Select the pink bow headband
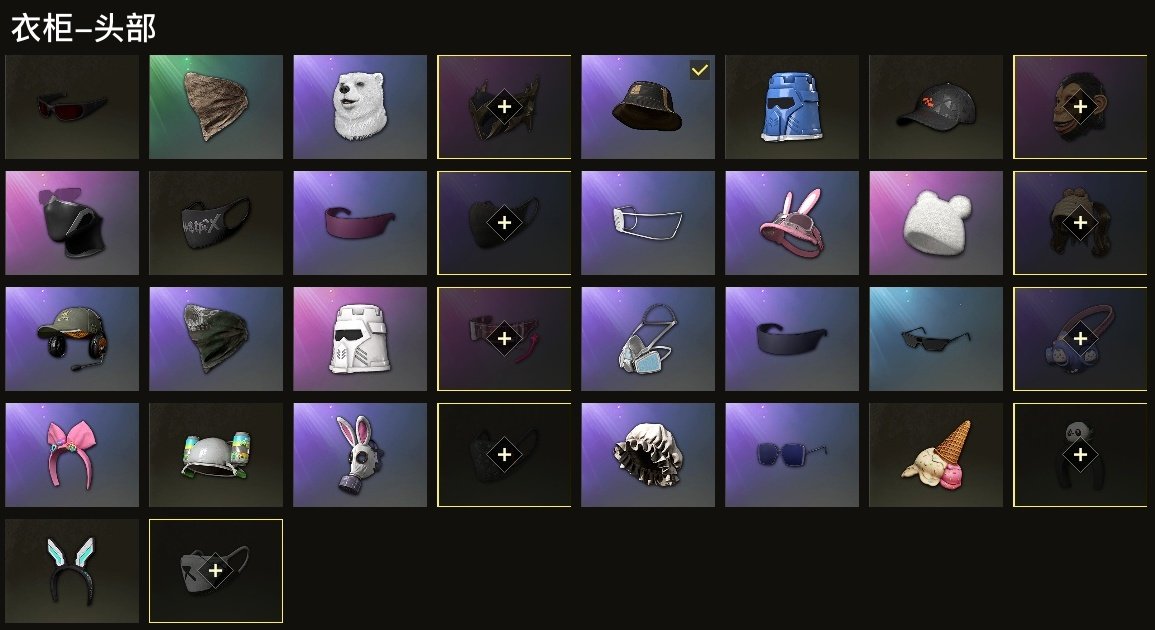Image resolution: width=1155 pixels, height=630 pixels. 71,455
